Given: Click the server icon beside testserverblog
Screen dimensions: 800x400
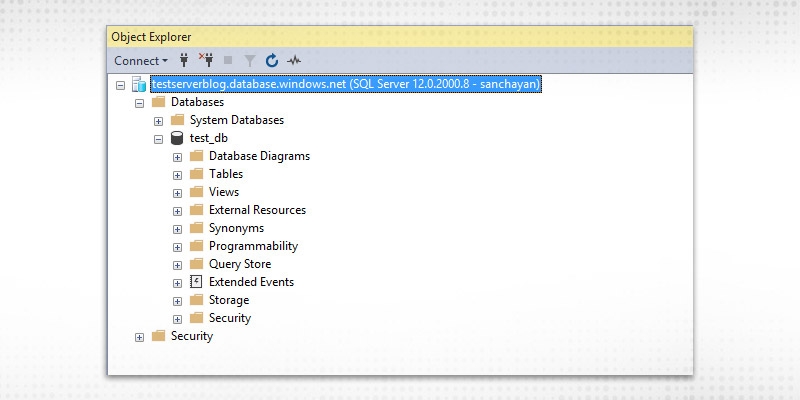Looking at the screenshot, I should pos(139,84).
